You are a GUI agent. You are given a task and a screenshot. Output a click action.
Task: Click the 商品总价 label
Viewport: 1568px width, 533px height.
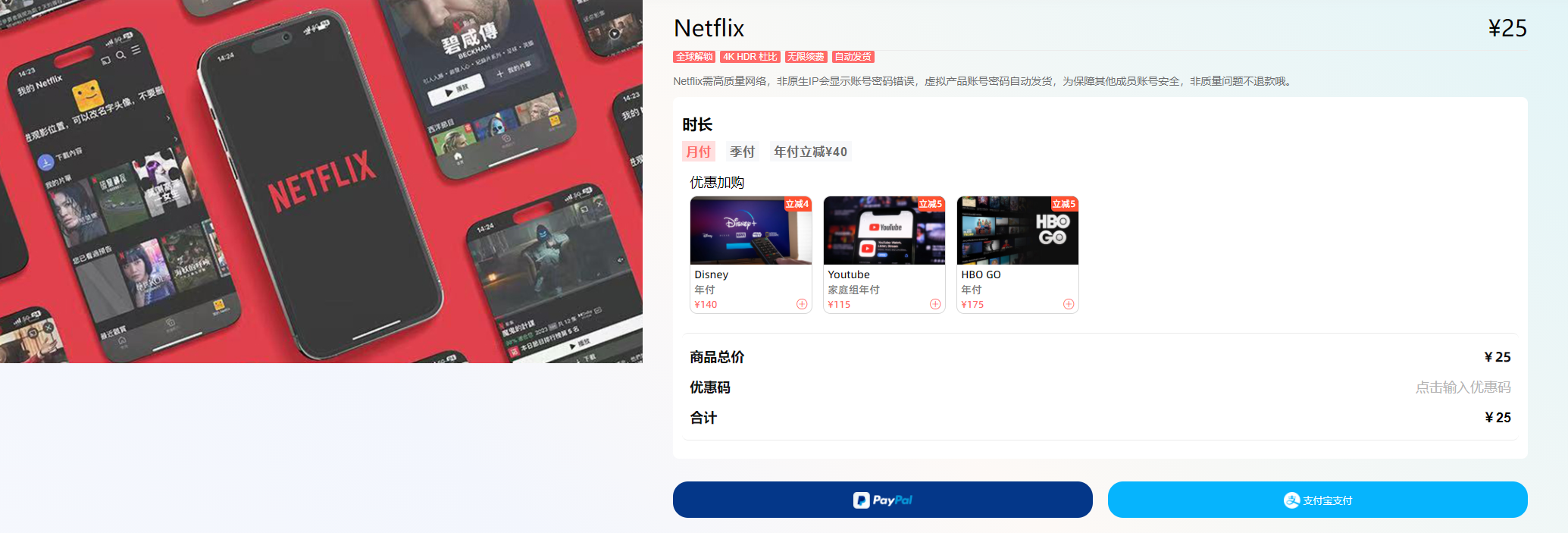(x=717, y=357)
